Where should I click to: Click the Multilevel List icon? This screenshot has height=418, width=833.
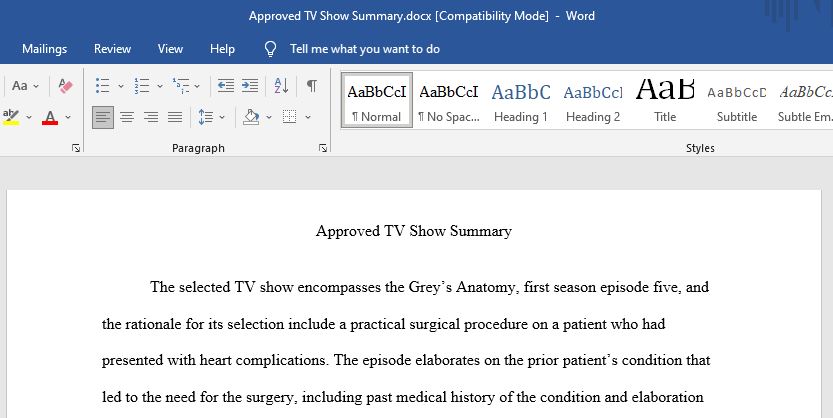click(x=181, y=86)
